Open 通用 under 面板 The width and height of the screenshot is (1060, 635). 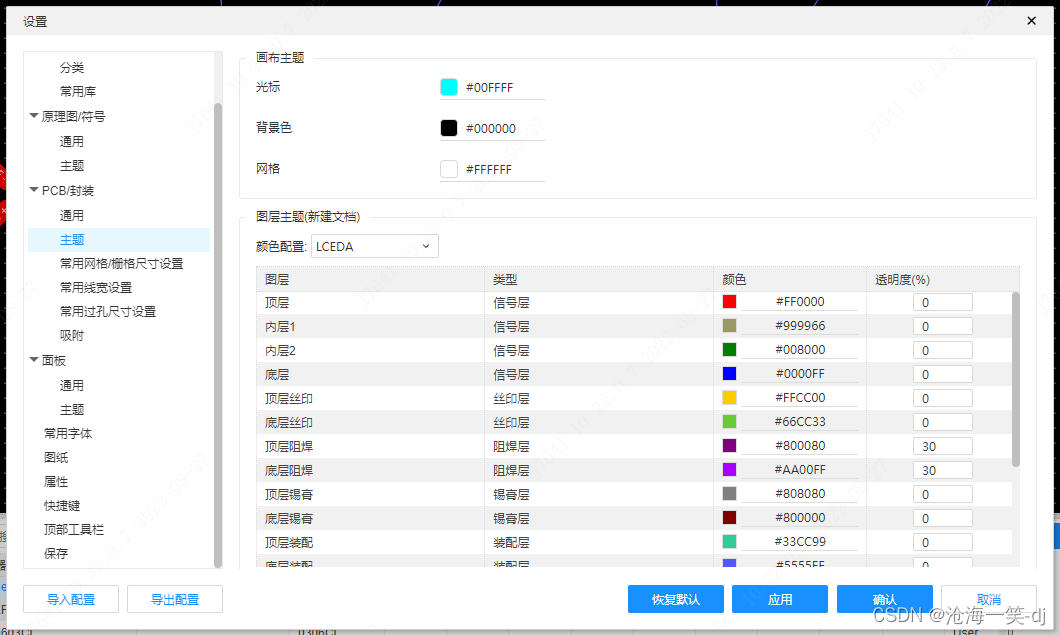(72, 385)
